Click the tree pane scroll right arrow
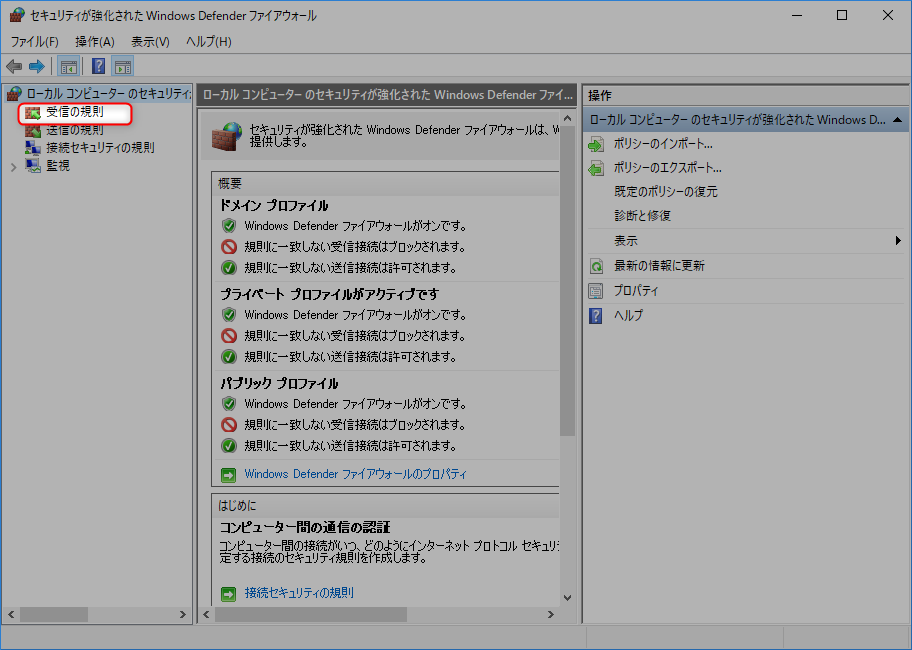The height and width of the screenshot is (650, 912). tap(183, 615)
